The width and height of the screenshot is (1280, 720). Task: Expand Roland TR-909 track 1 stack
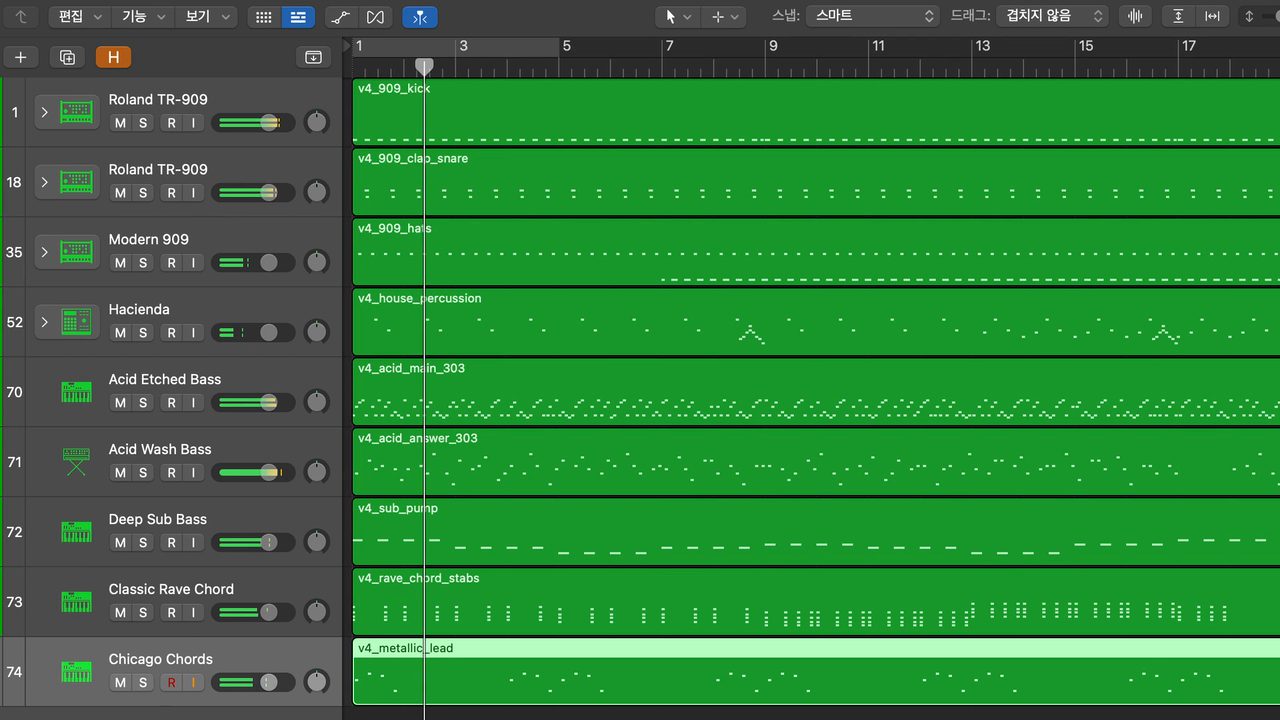click(x=44, y=112)
